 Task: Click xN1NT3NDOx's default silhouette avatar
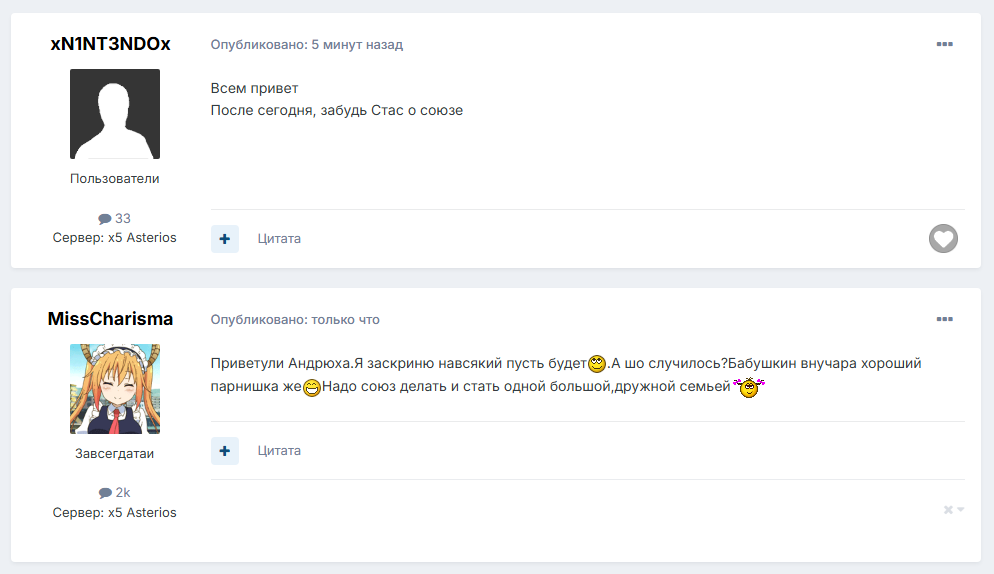[x=115, y=114]
